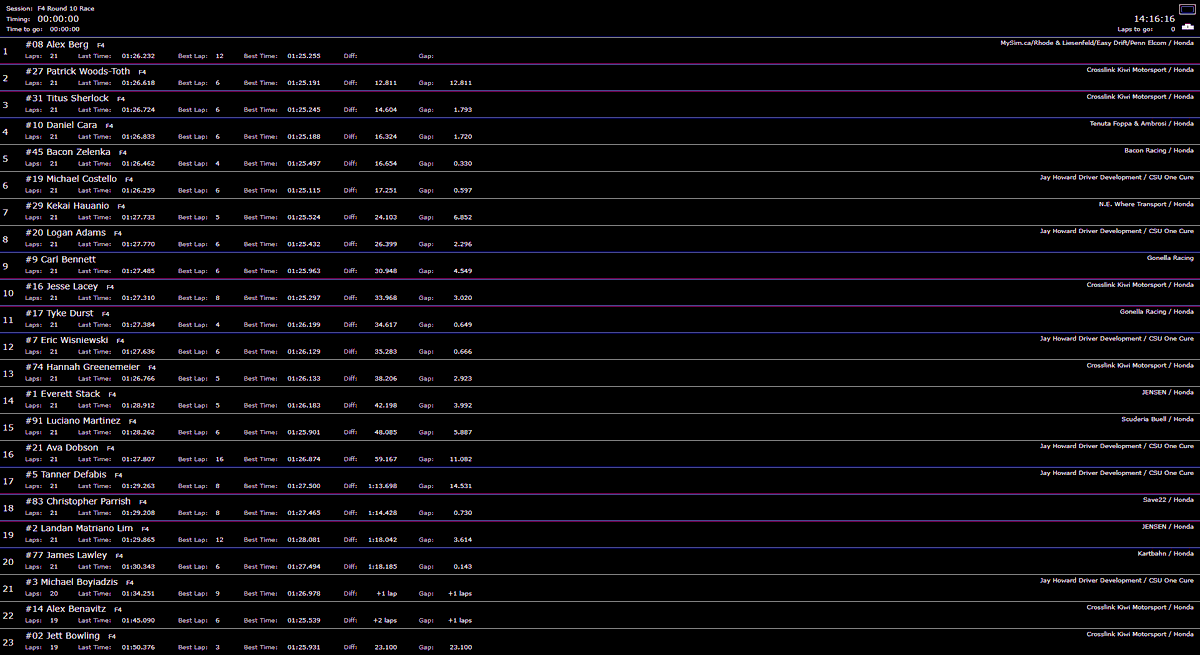Click Carl Bennett's Gonella Racing team
Screen dimensions: 1200x655
click(x=1170, y=258)
